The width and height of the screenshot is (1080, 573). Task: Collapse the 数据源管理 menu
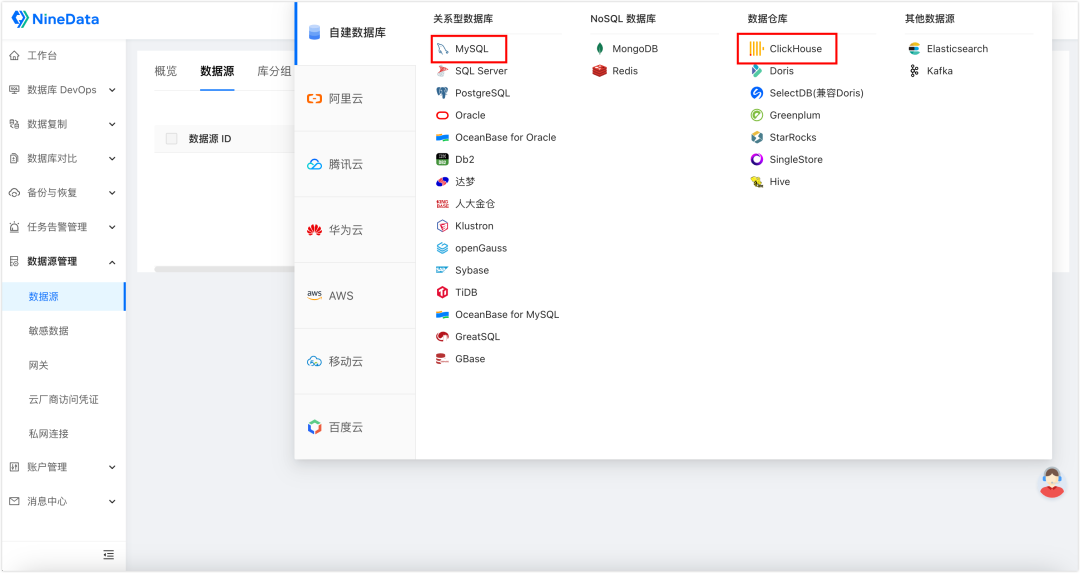click(x=63, y=261)
